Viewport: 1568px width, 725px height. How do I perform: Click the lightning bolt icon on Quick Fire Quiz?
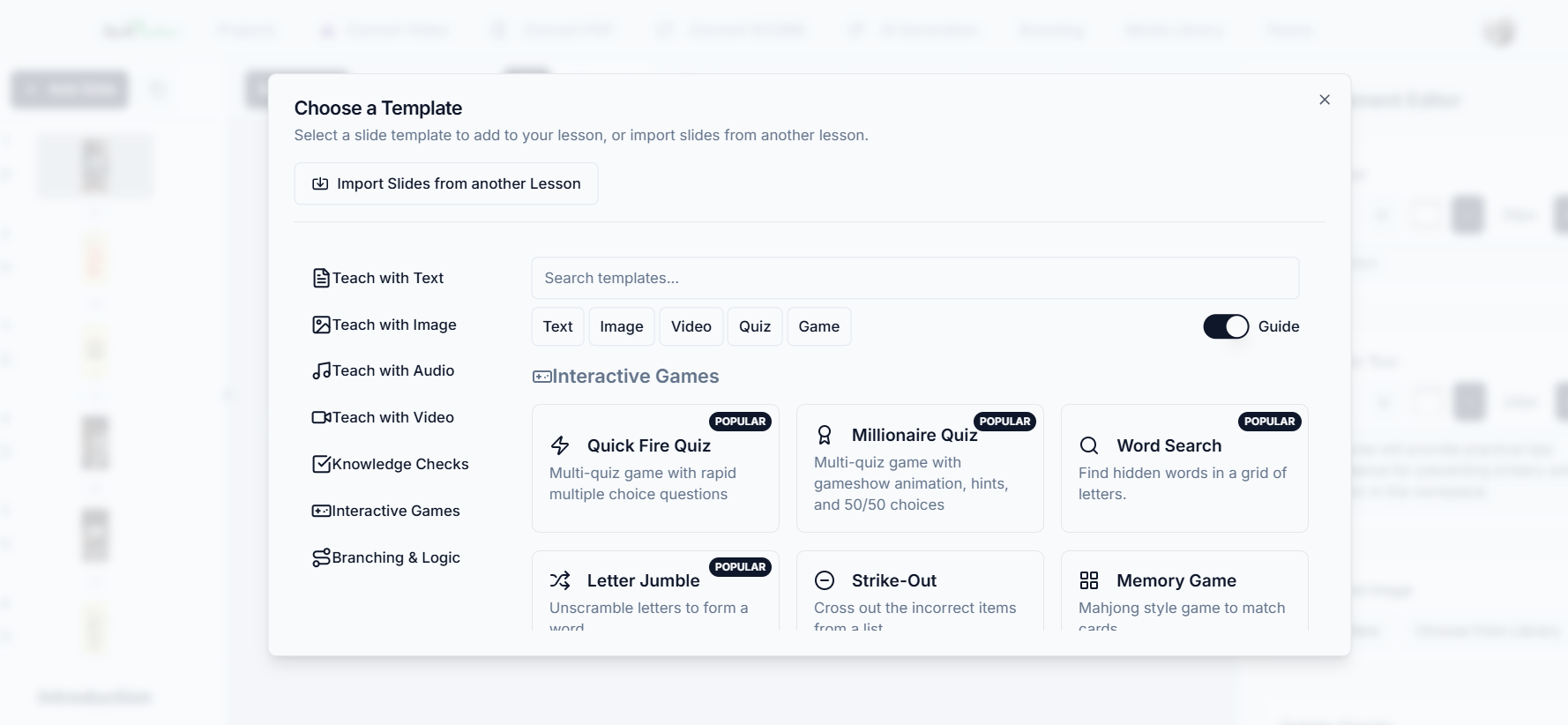[x=560, y=445]
